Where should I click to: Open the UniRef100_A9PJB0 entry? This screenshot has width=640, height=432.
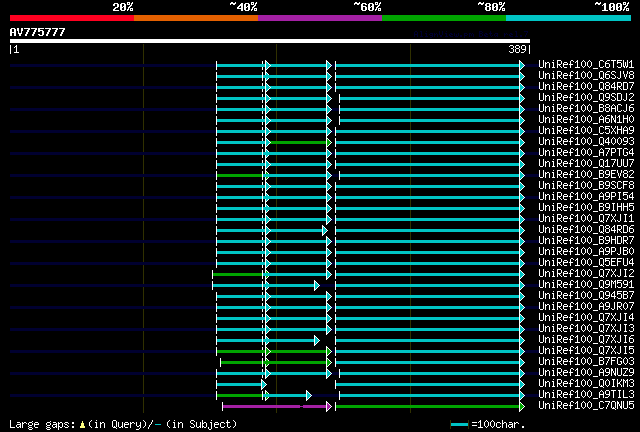pyautogui.click(x=586, y=252)
